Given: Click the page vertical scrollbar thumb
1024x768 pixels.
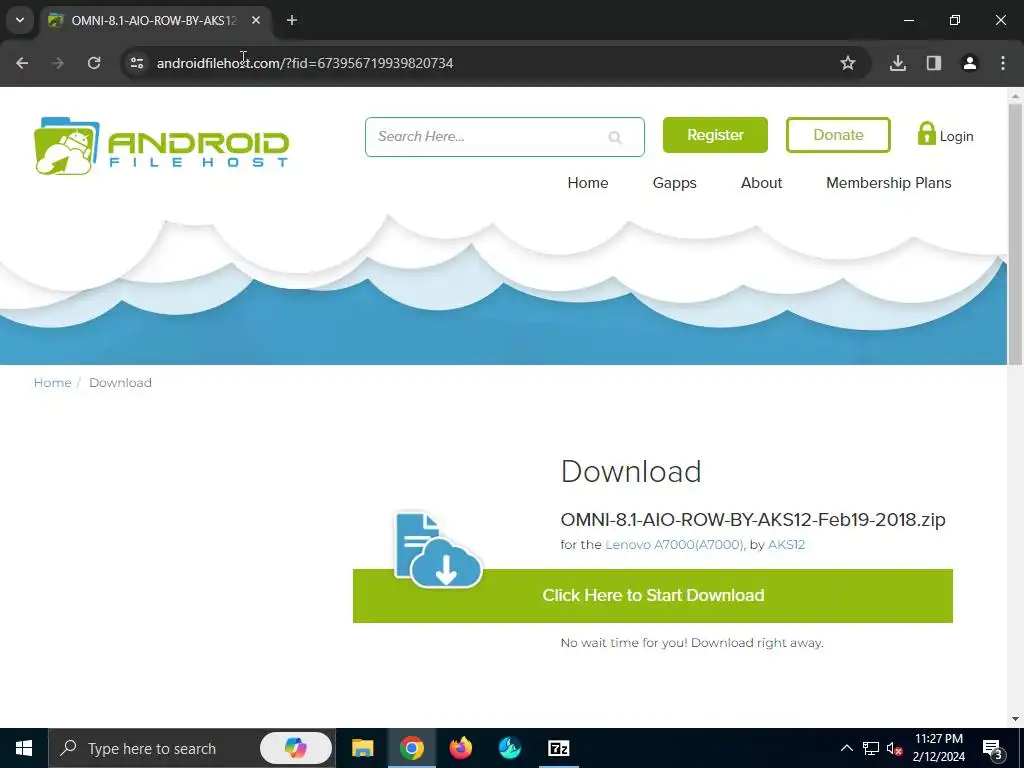Looking at the screenshot, I should point(1015,234).
